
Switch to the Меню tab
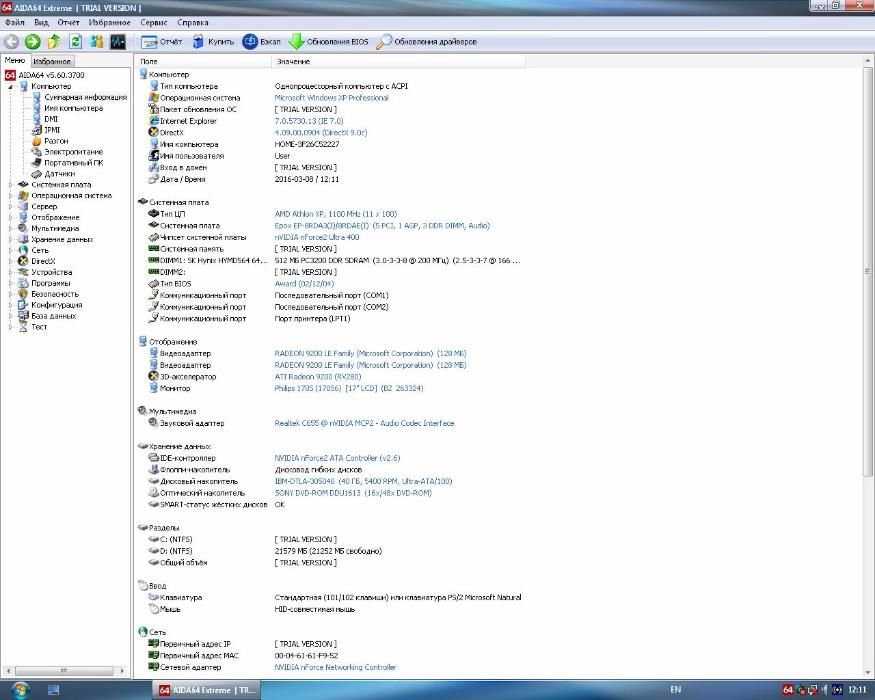(15, 60)
